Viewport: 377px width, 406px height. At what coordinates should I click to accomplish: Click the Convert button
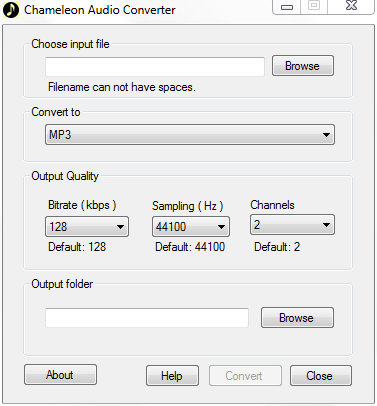[245, 376]
